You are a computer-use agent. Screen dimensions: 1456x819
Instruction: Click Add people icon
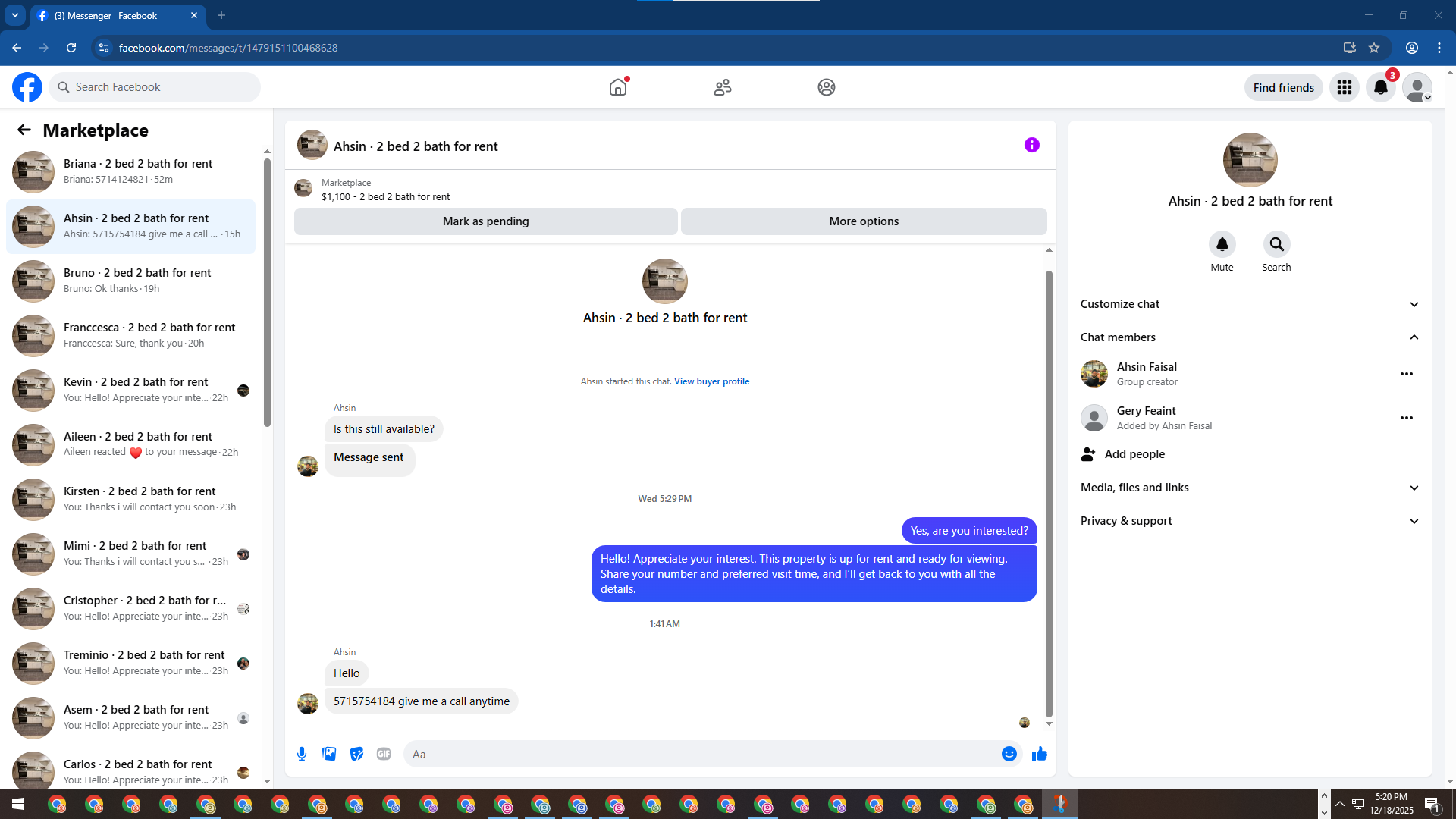tap(1088, 454)
